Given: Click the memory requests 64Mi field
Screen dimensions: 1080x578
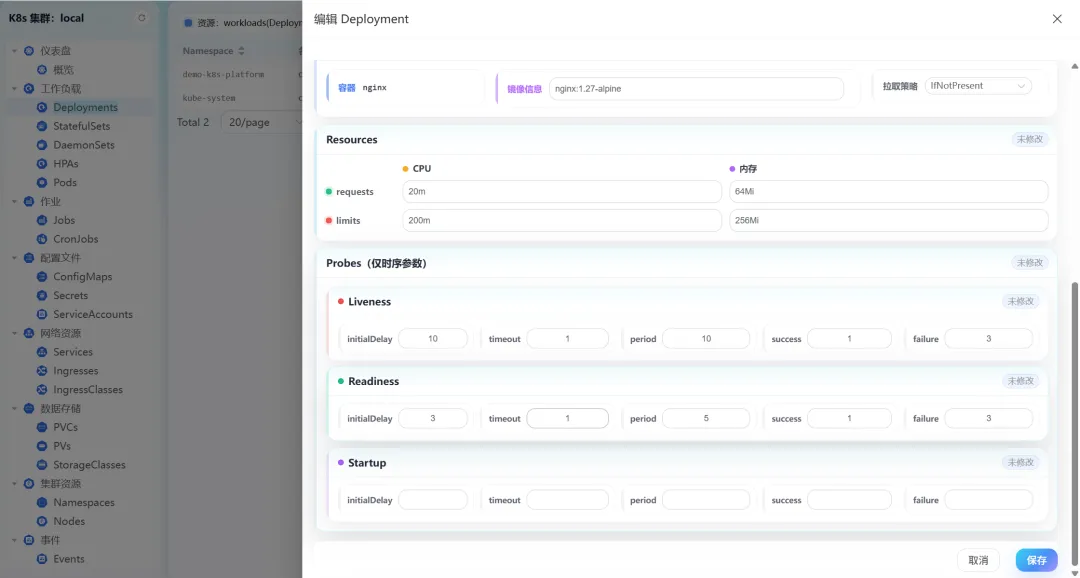Looking at the screenshot, I should point(889,192).
